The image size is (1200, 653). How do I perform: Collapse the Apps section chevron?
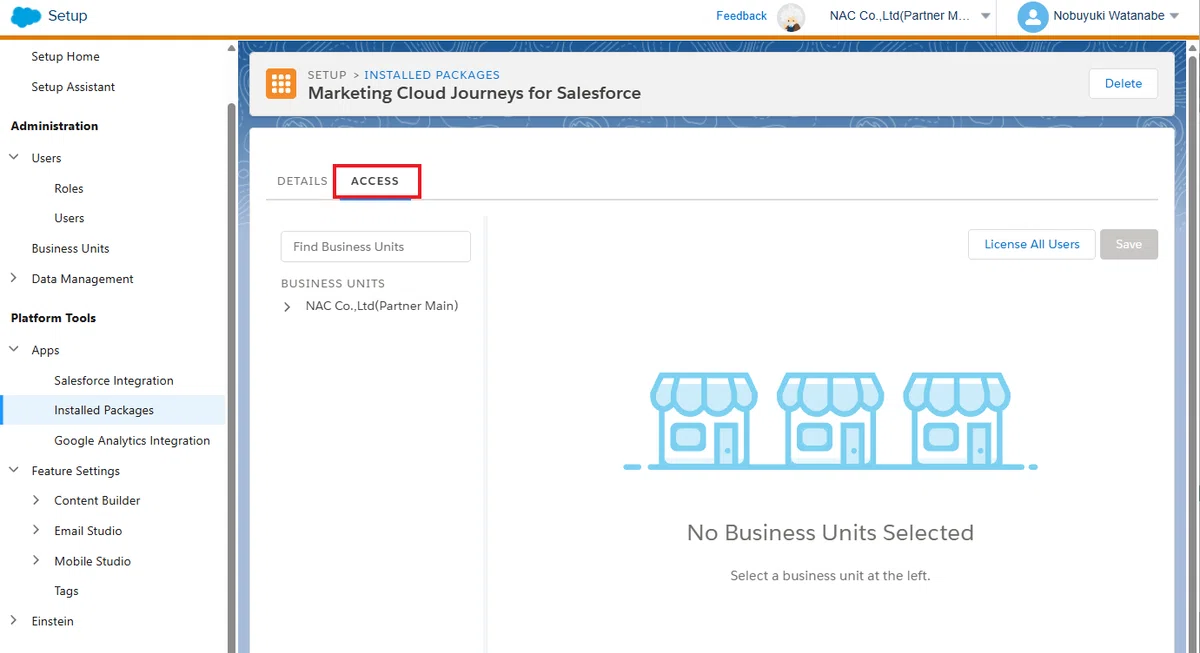pyautogui.click(x=14, y=349)
